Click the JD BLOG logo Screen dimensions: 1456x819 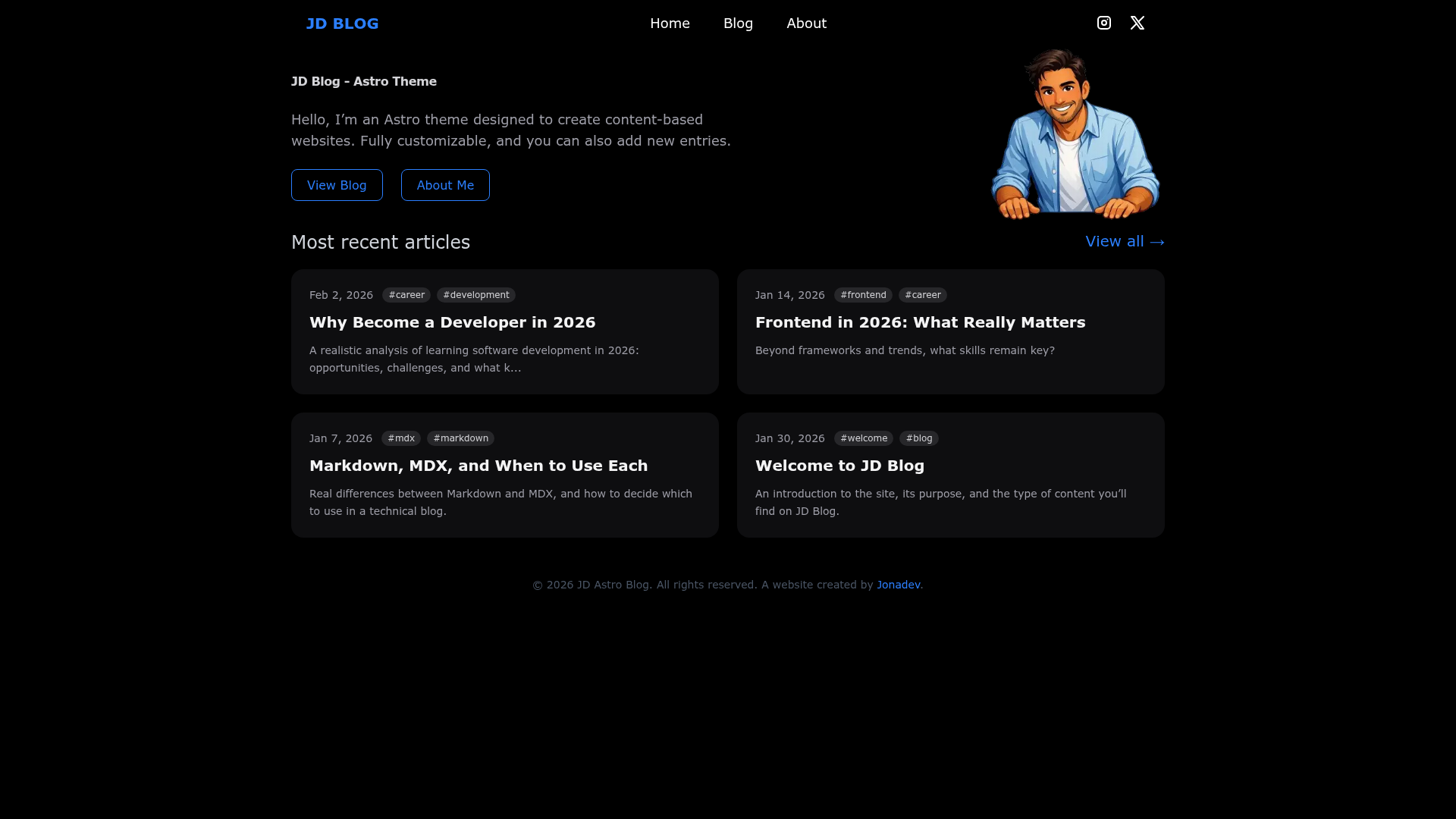tap(342, 24)
